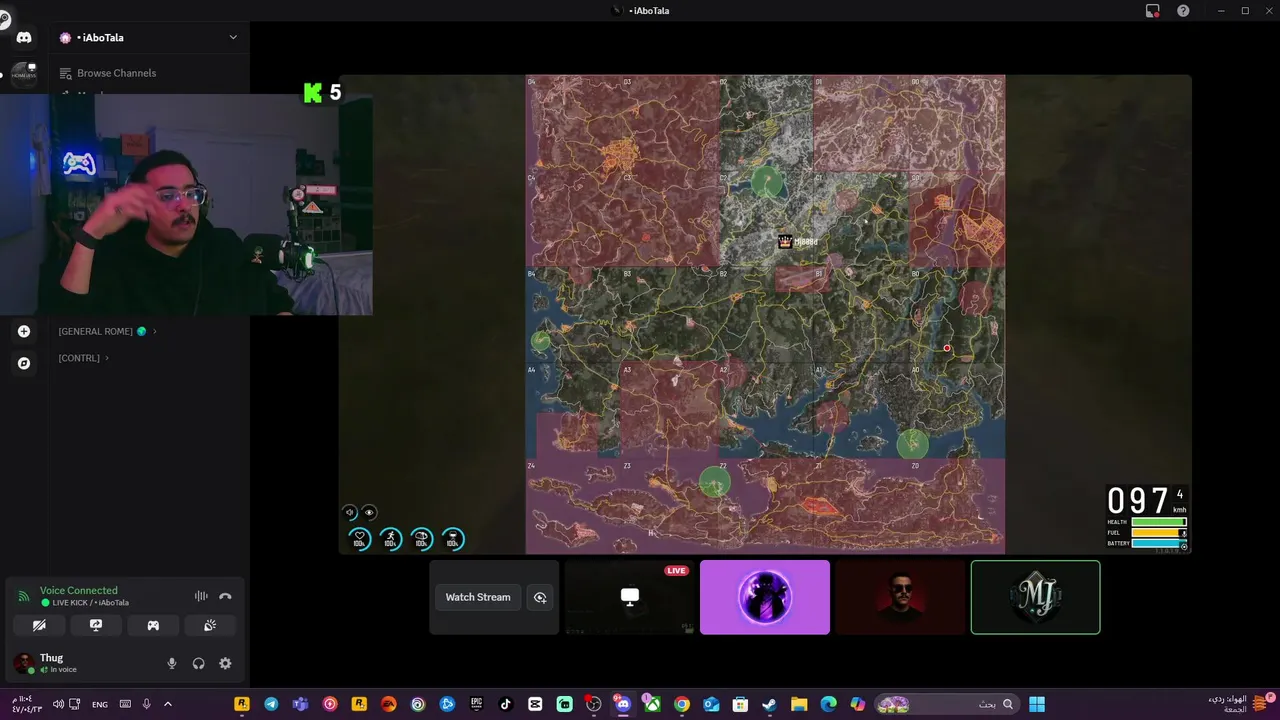Click the BATTERY blue bar
Viewport: 1280px width, 720px height.
pyautogui.click(x=1158, y=543)
